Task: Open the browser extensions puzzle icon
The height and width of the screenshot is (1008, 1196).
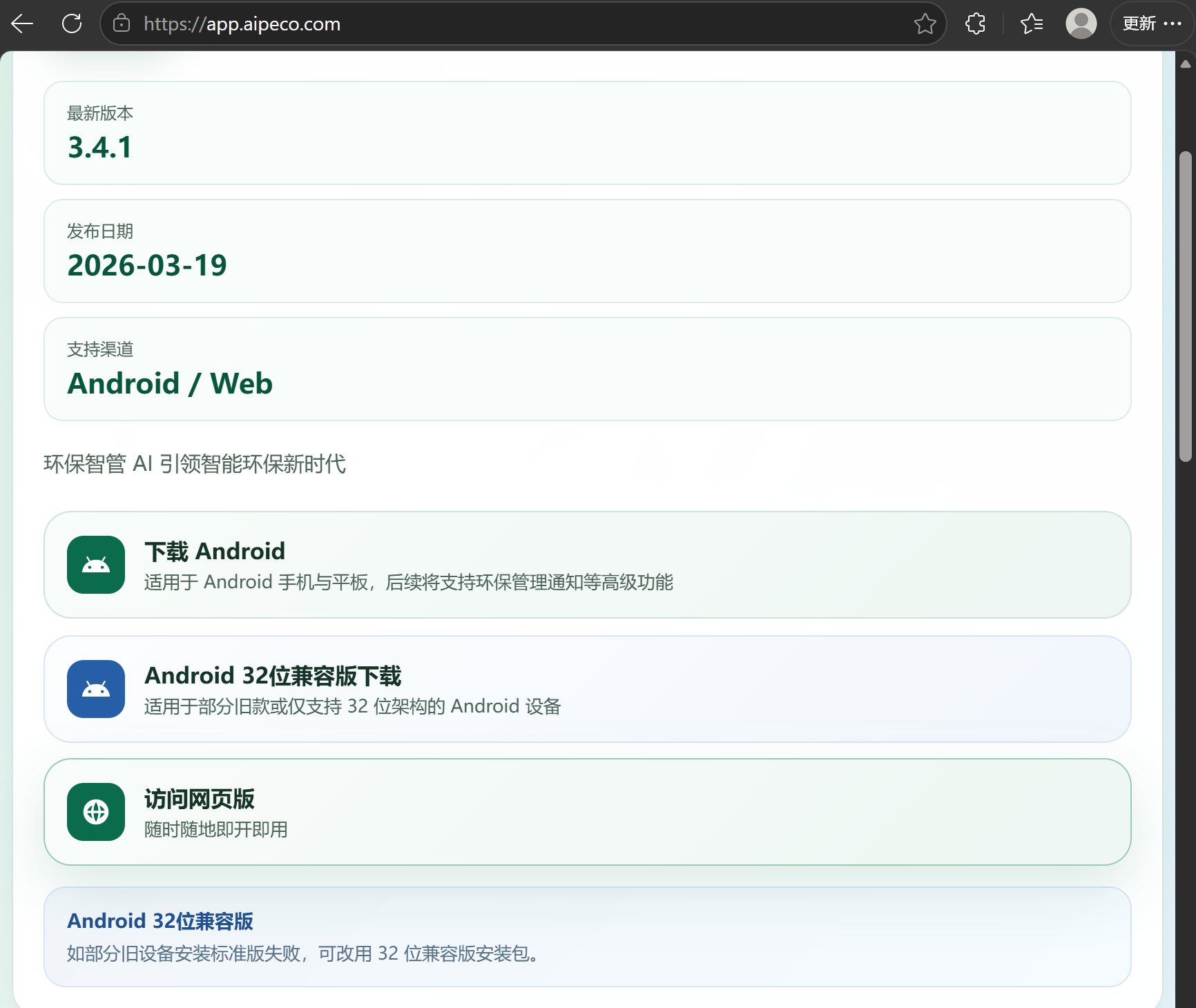Action: click(975, 24)
